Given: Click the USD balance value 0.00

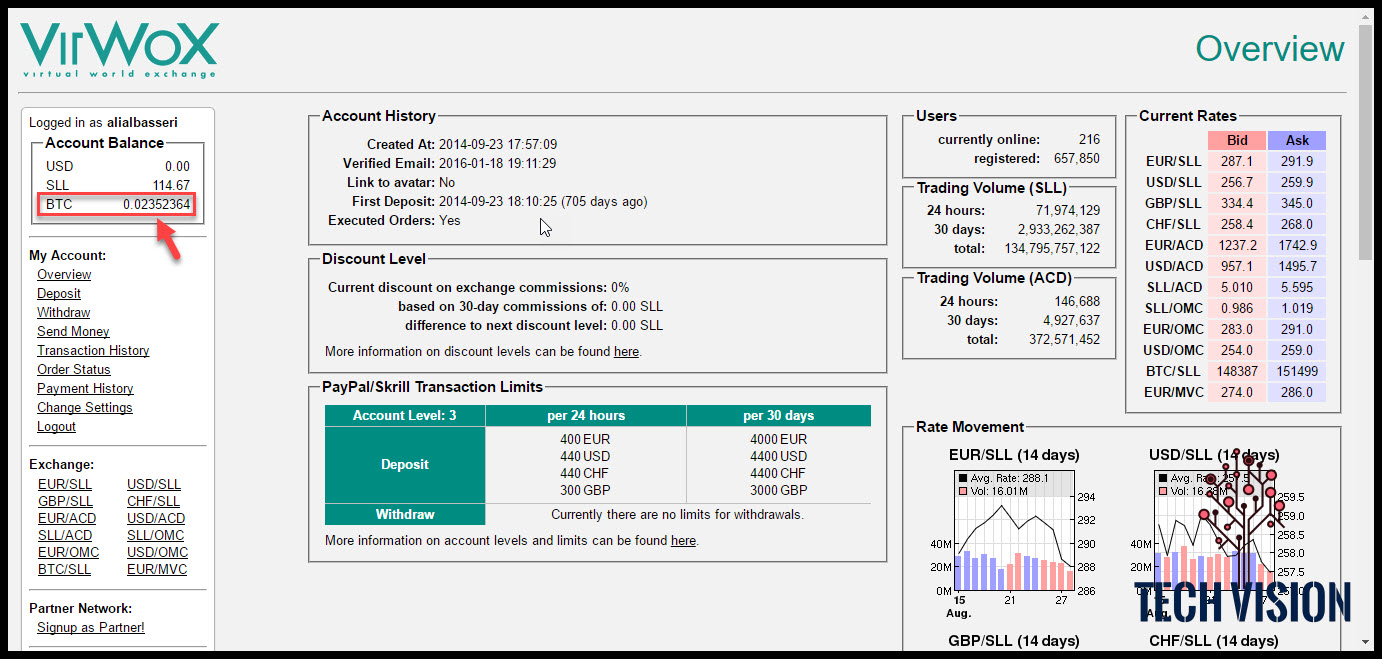Looking at the screenshot, I should point(177,166).
